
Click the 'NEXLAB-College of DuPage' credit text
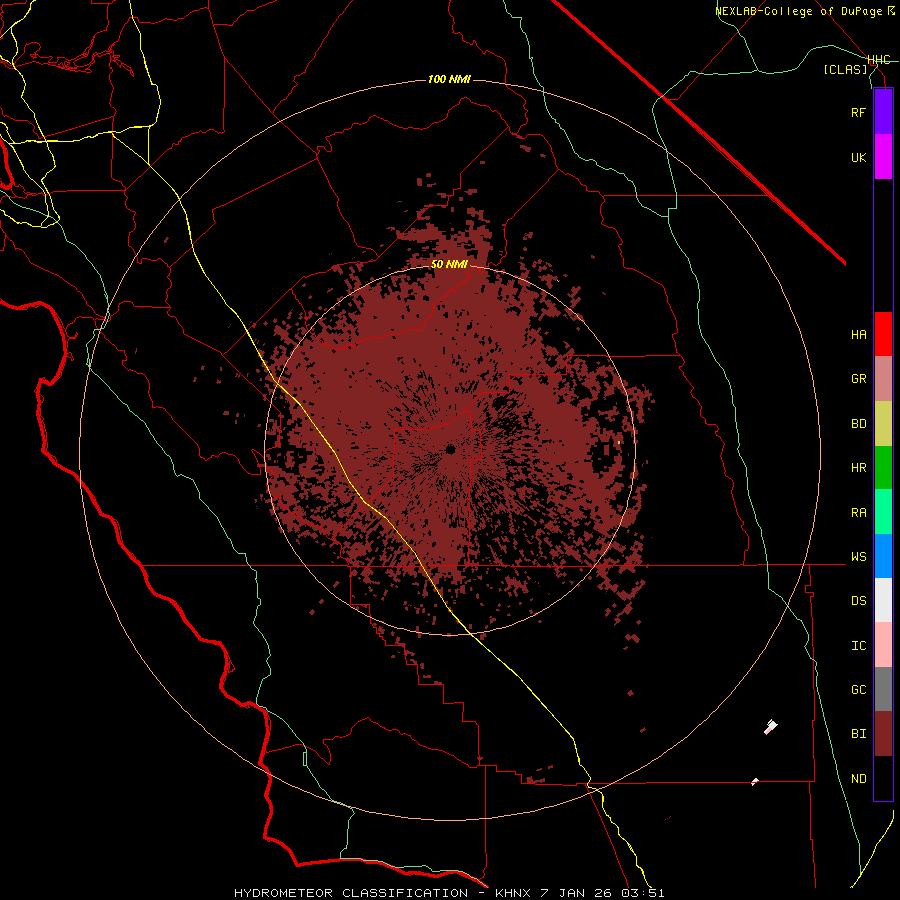798,11
